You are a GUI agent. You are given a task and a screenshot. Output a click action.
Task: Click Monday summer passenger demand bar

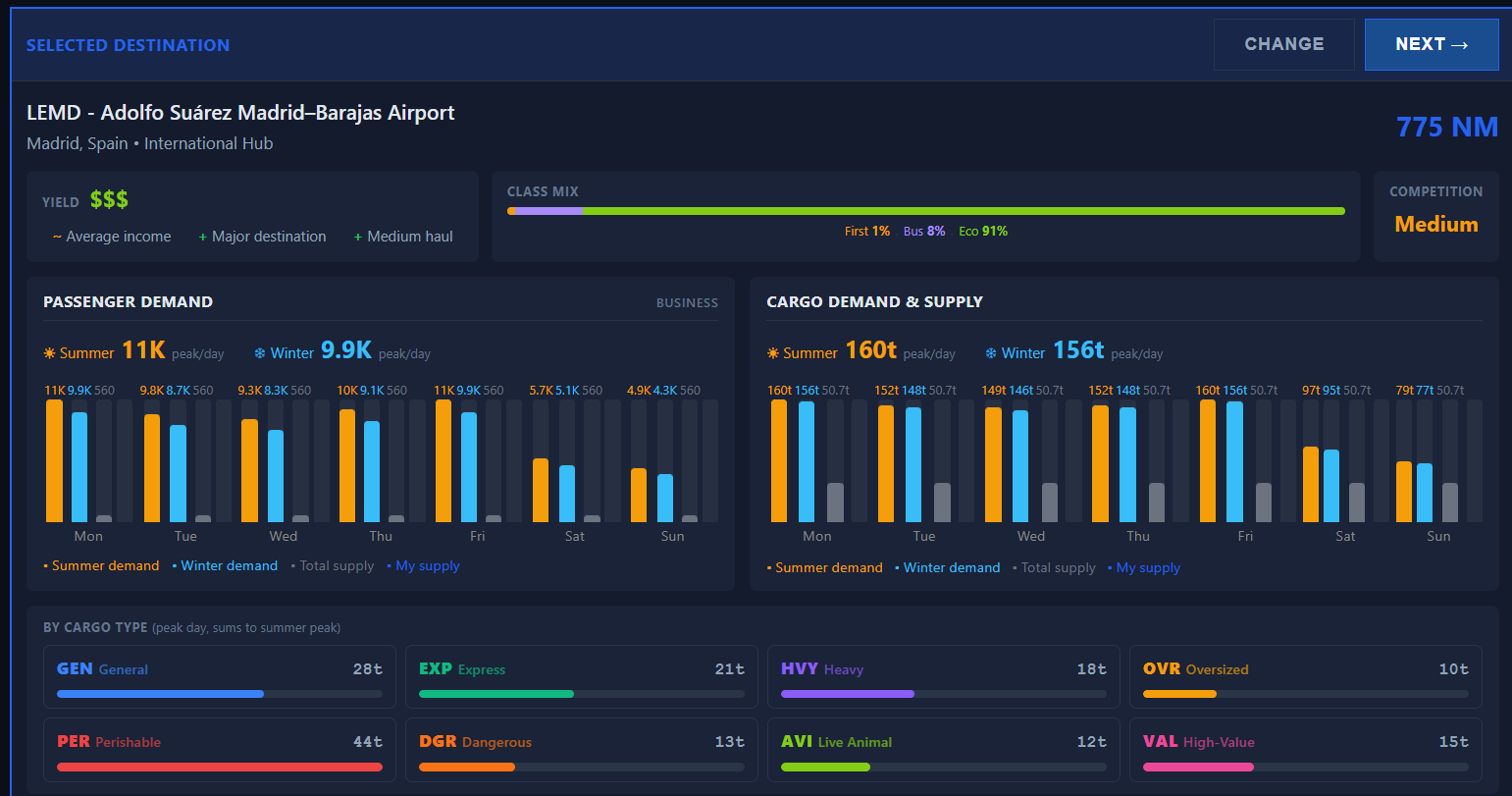(x=54, y=460)
